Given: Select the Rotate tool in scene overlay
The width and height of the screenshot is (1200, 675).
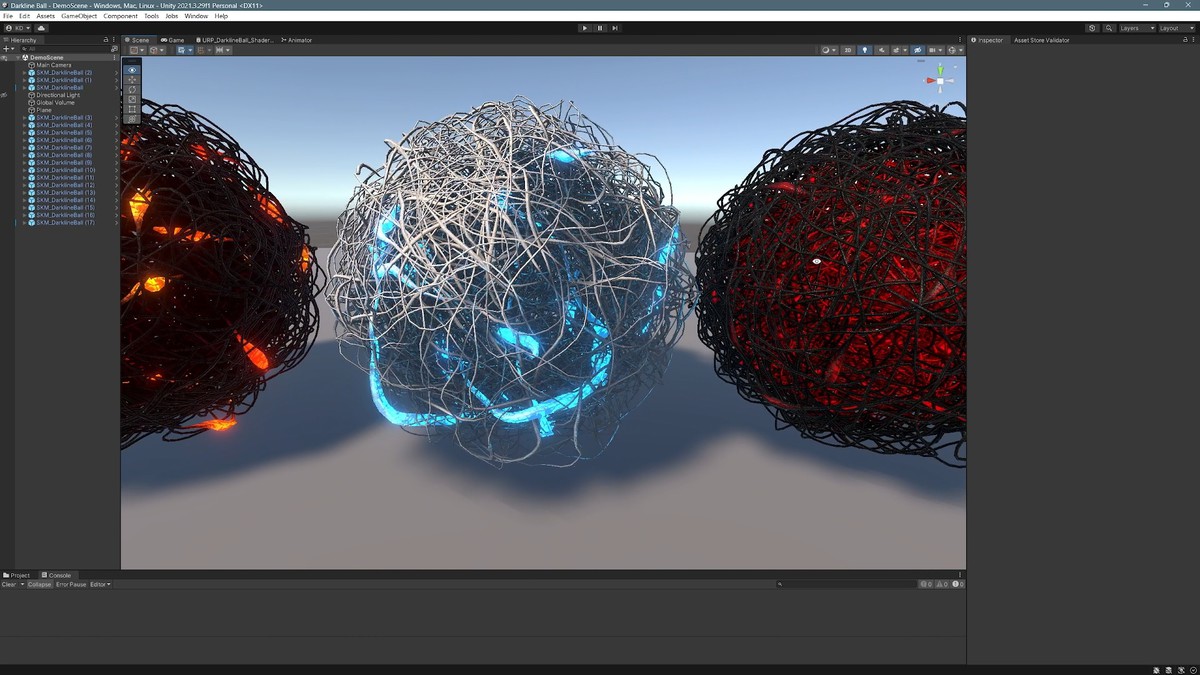Looking at the screenshot, I should coord(132,90).
